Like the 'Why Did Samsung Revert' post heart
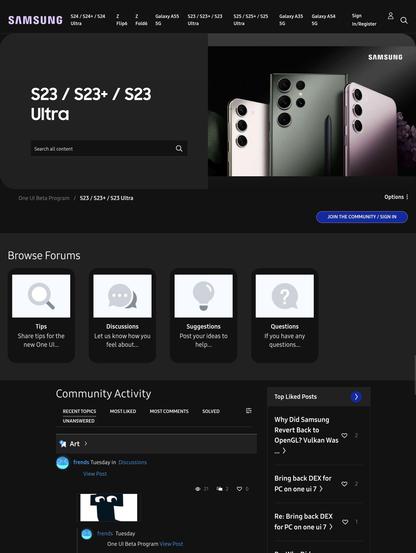This screenshot has height=553, width=416. [344, 435]
